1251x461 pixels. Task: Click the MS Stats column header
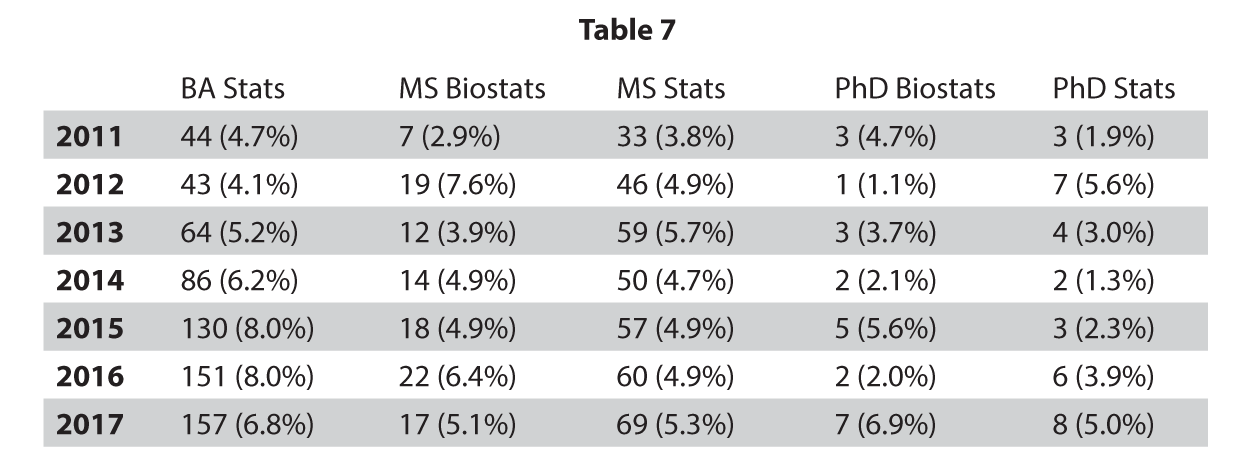[670, 89]
